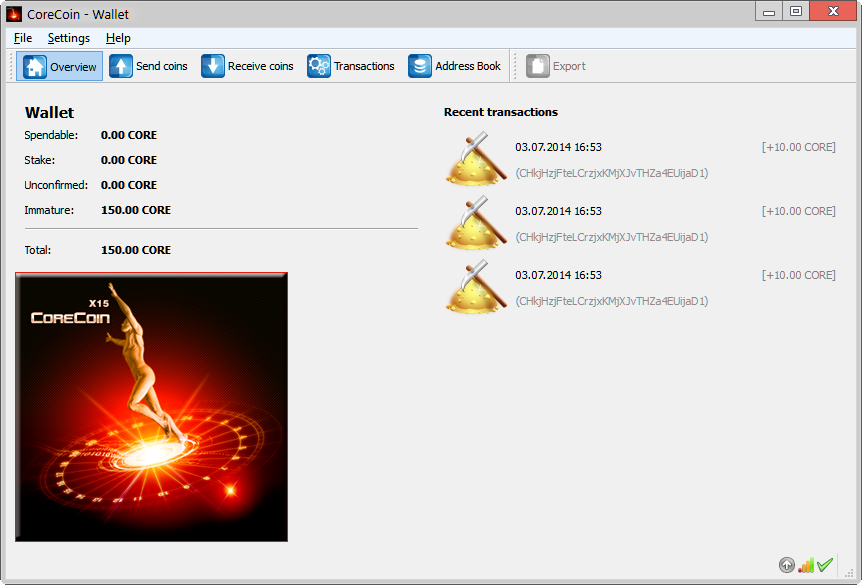Viewport: 862px width, 585px height.
Task: Open the File menu
Action: [23, 38]
